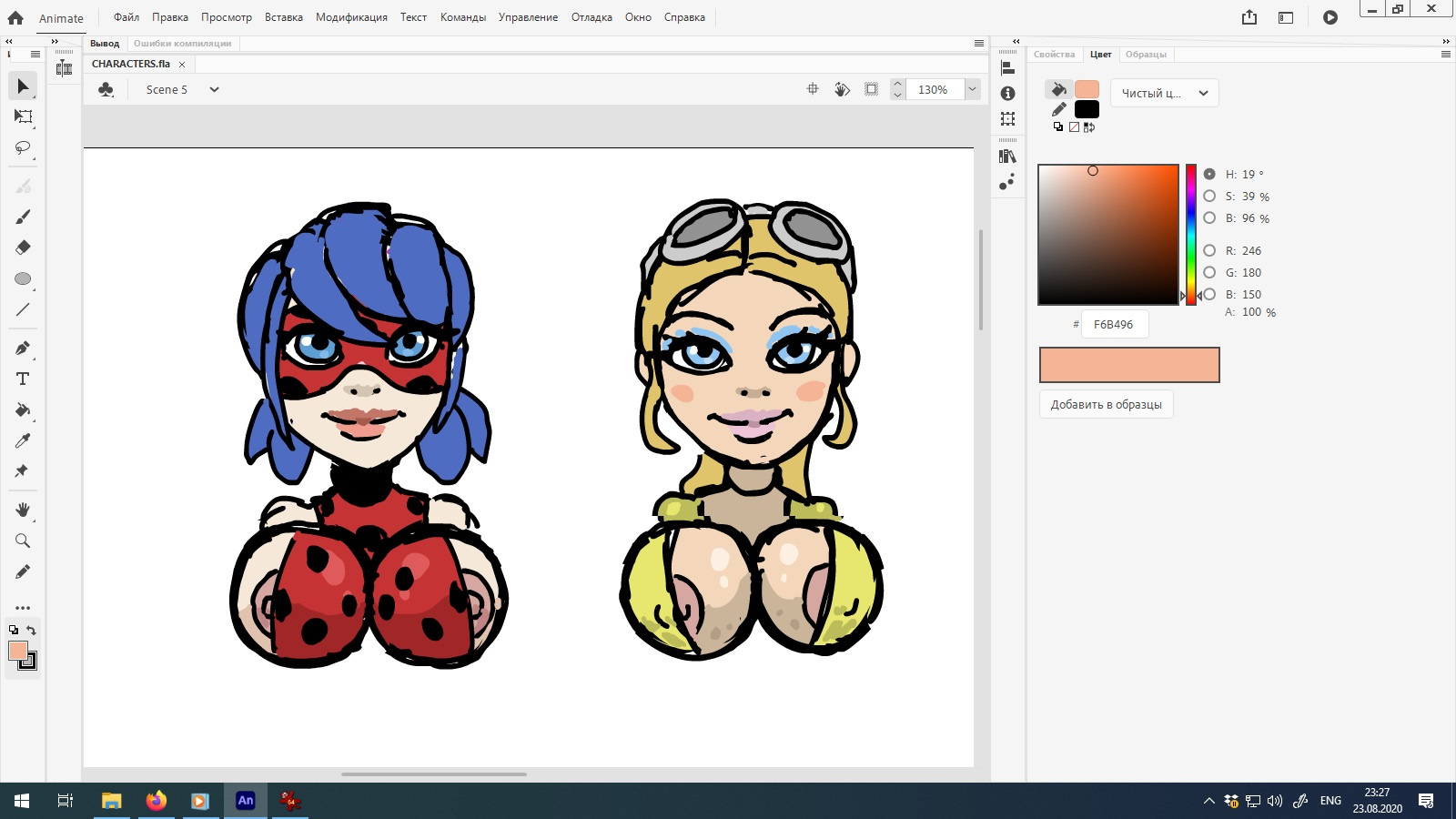
Task: Open the workspace switcher dropdown
Action: tap(1286, 17)
